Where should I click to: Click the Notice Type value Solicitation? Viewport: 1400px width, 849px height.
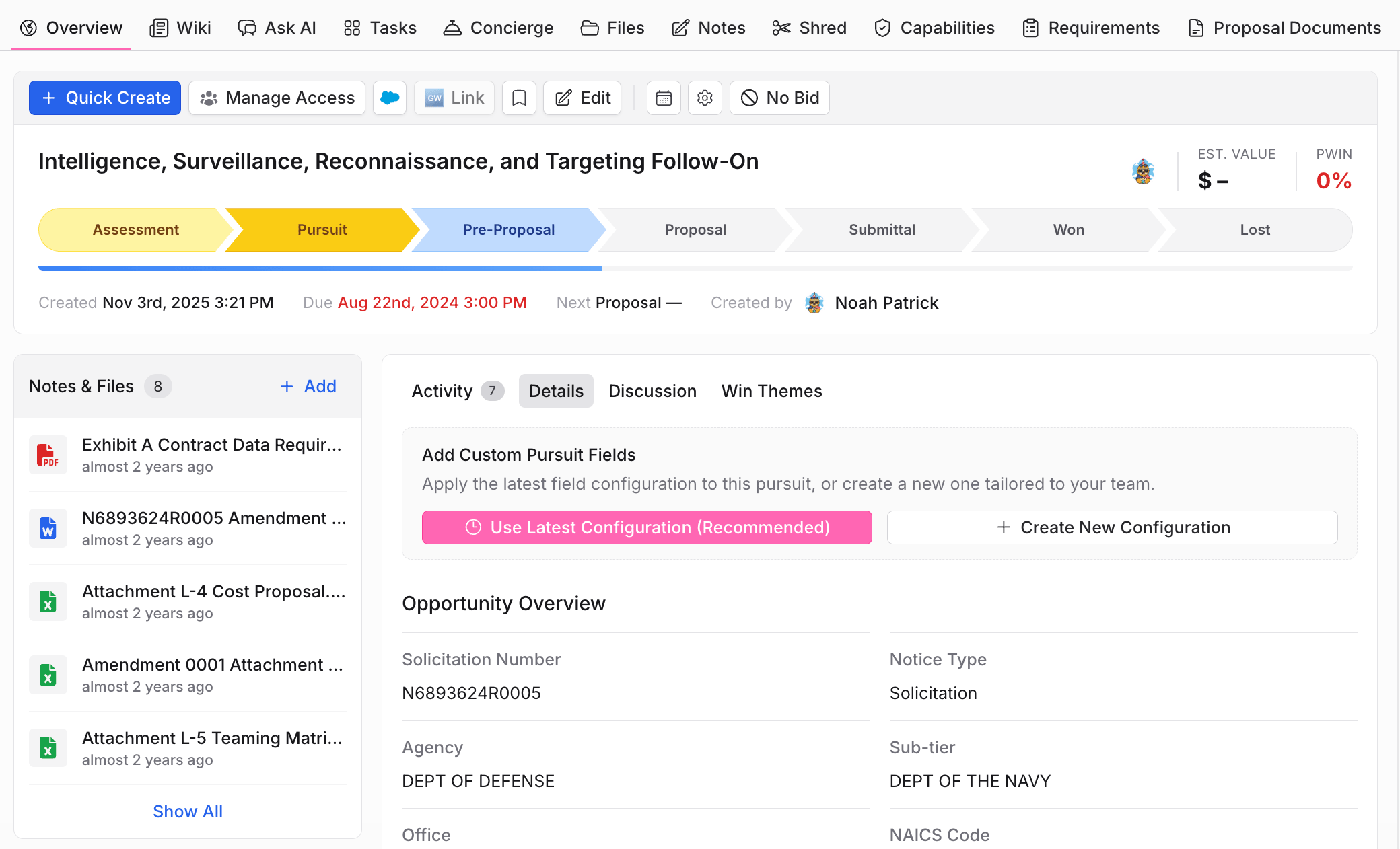tap(933, 693)
